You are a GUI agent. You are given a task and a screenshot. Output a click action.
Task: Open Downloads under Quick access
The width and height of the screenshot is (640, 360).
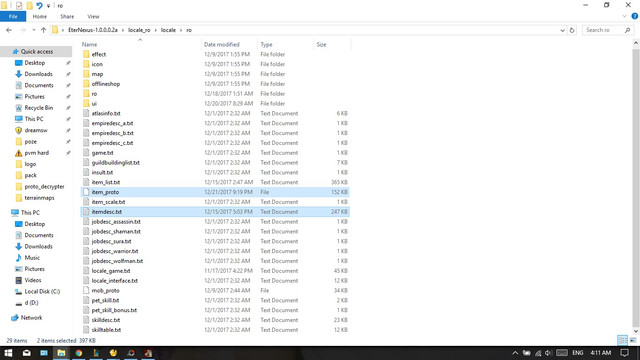point(38,74)
